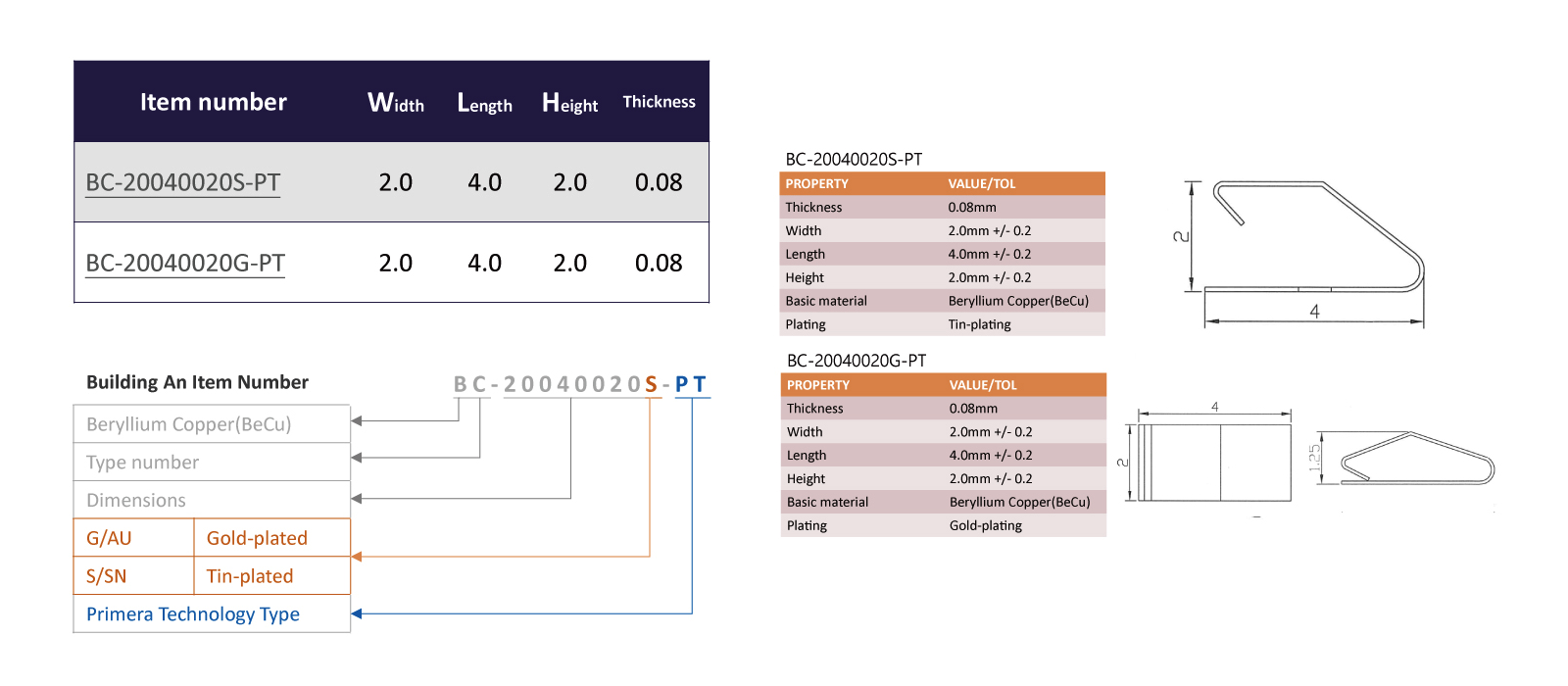Screen dimensions: 1568x686
Task: Click the Gold-plating value in the second table
Action: pos(986,525)
